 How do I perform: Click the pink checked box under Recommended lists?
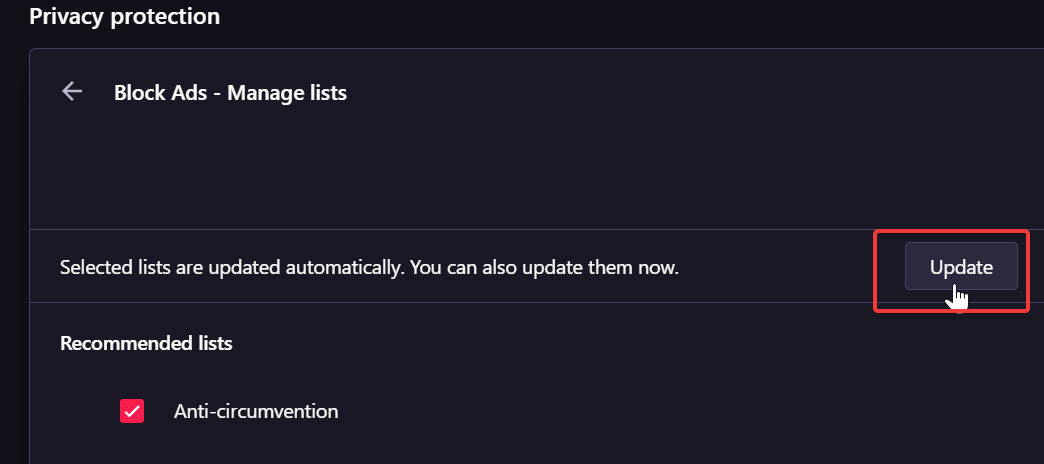click(132, 411)
